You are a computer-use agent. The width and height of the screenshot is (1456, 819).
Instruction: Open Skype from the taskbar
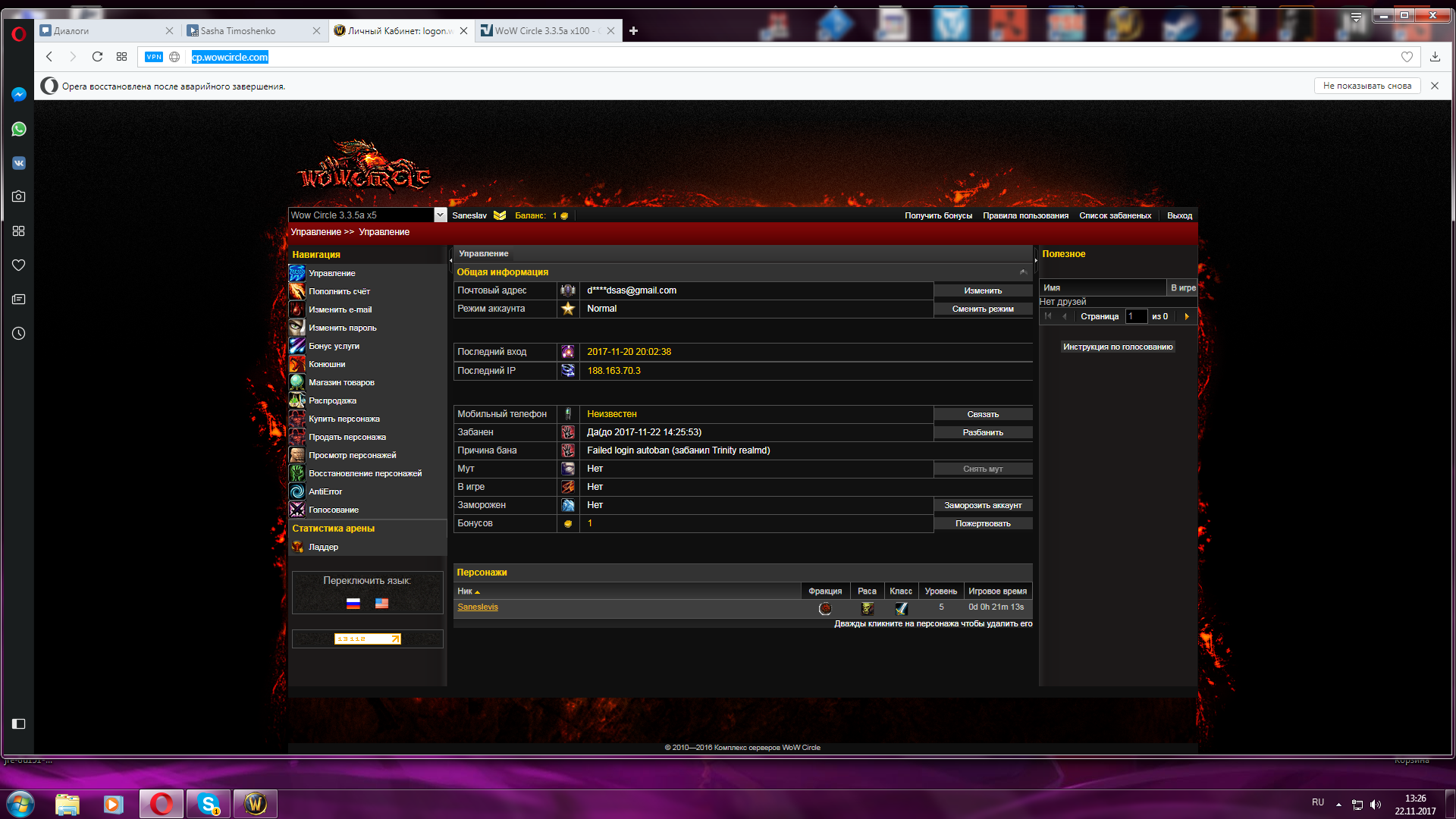[x=208, y=804]
